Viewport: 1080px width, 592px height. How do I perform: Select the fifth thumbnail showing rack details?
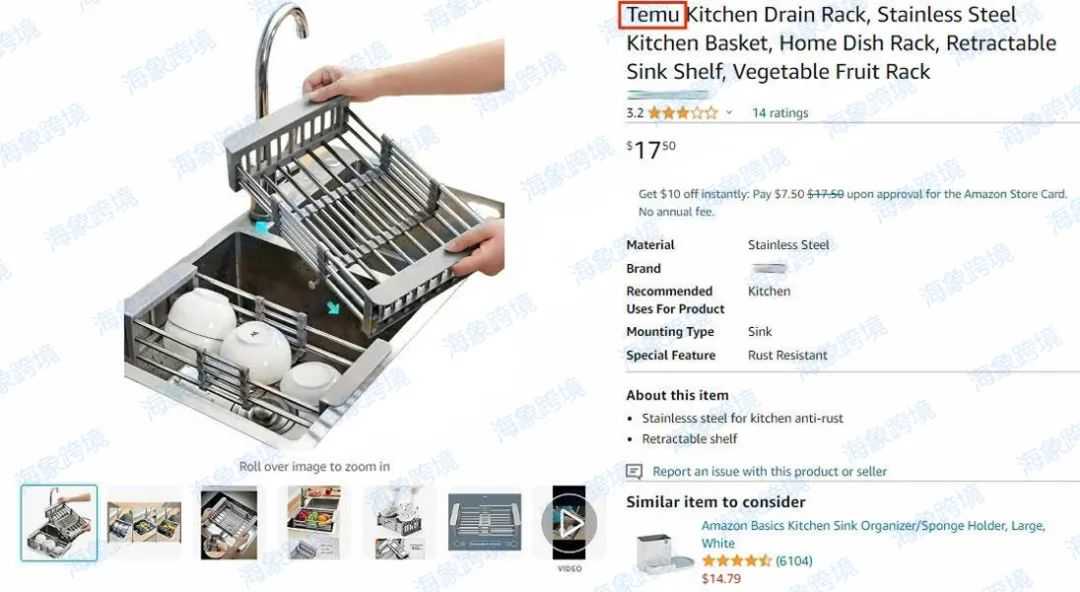pyautogui.click(x=399, y=523)
